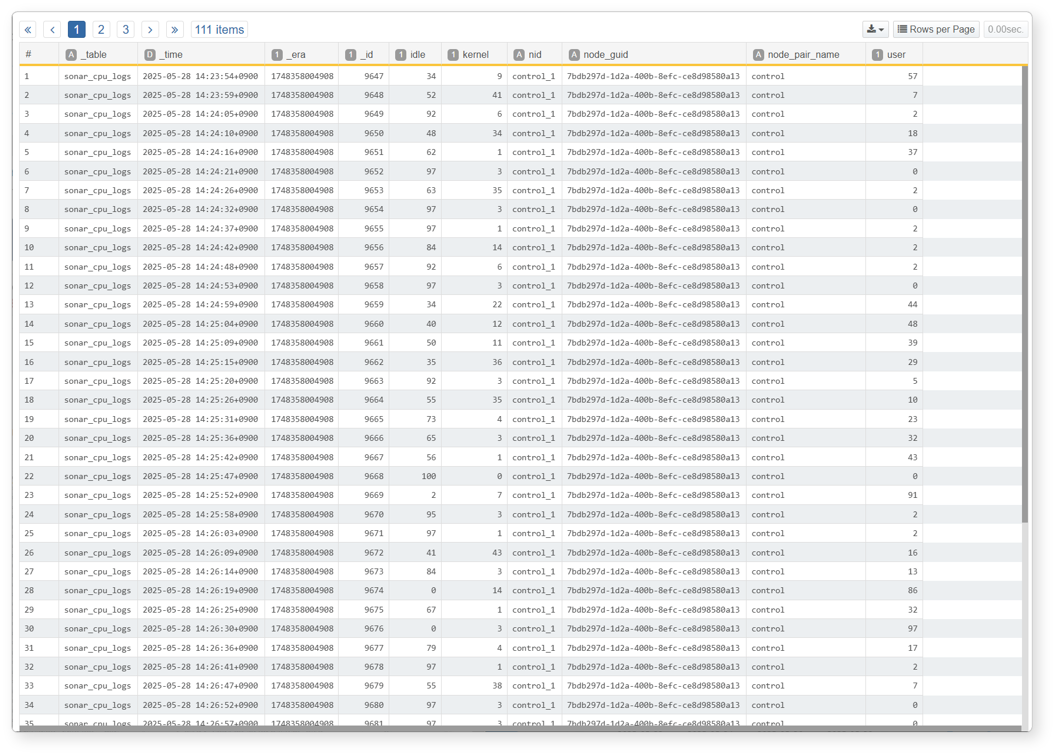Click the numeric type icon beside _era header
The image size is (1055, 755).
click(277, 55)
